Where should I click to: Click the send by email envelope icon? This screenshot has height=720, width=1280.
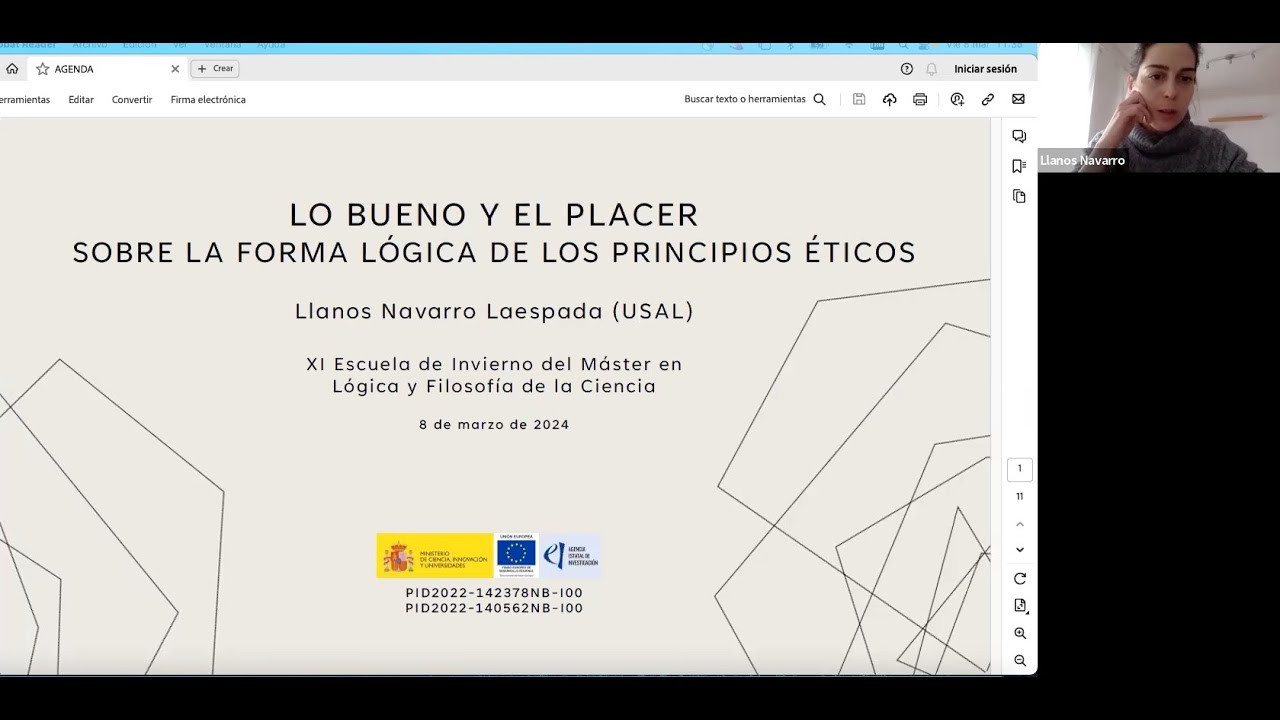click(x=1018, y=99)
